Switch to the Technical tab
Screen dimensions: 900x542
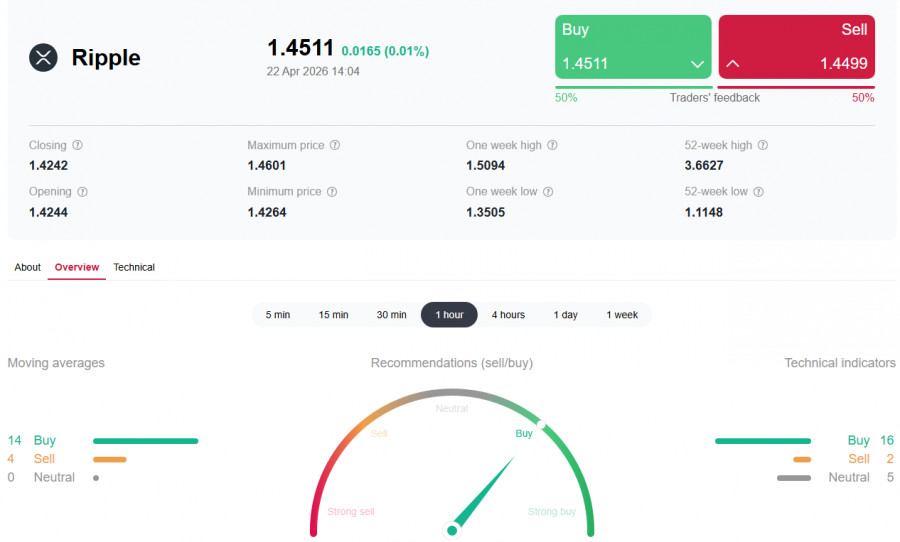(x=134, y=267)
